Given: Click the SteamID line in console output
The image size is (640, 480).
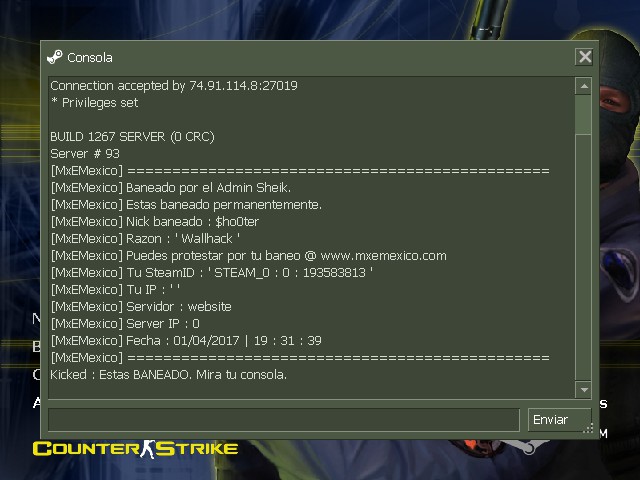Looking at the screenshot, I should pos(212,273).
